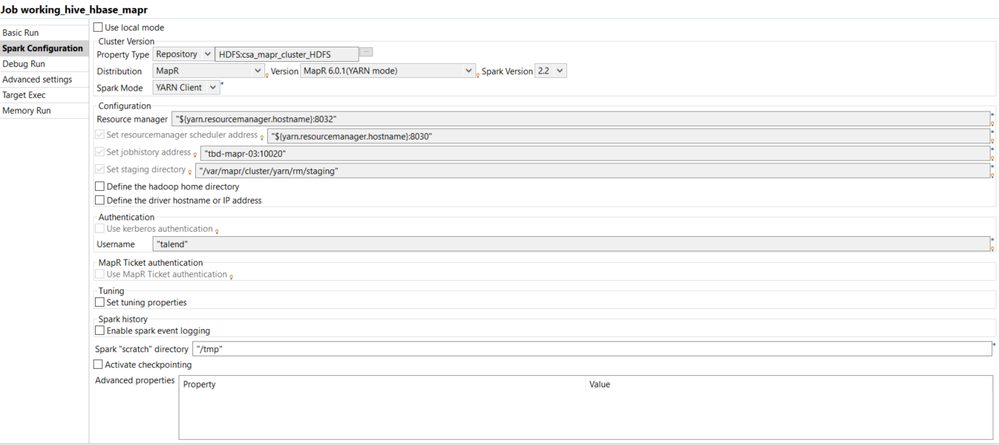Open the Memory Run tab
This screenshot has height=445, width=999.
(44, 110)
